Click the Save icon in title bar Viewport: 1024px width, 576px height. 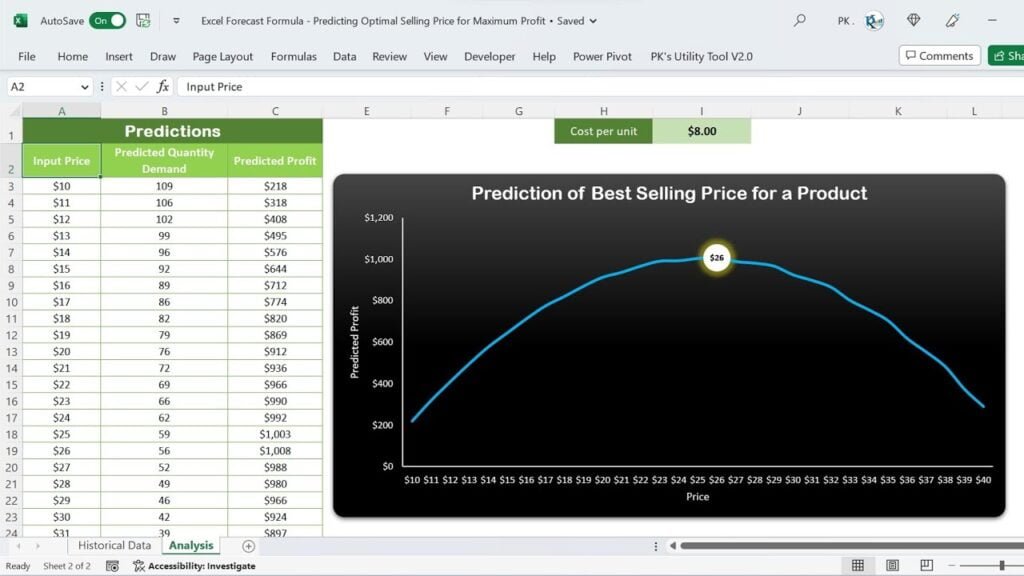[143, 20]
